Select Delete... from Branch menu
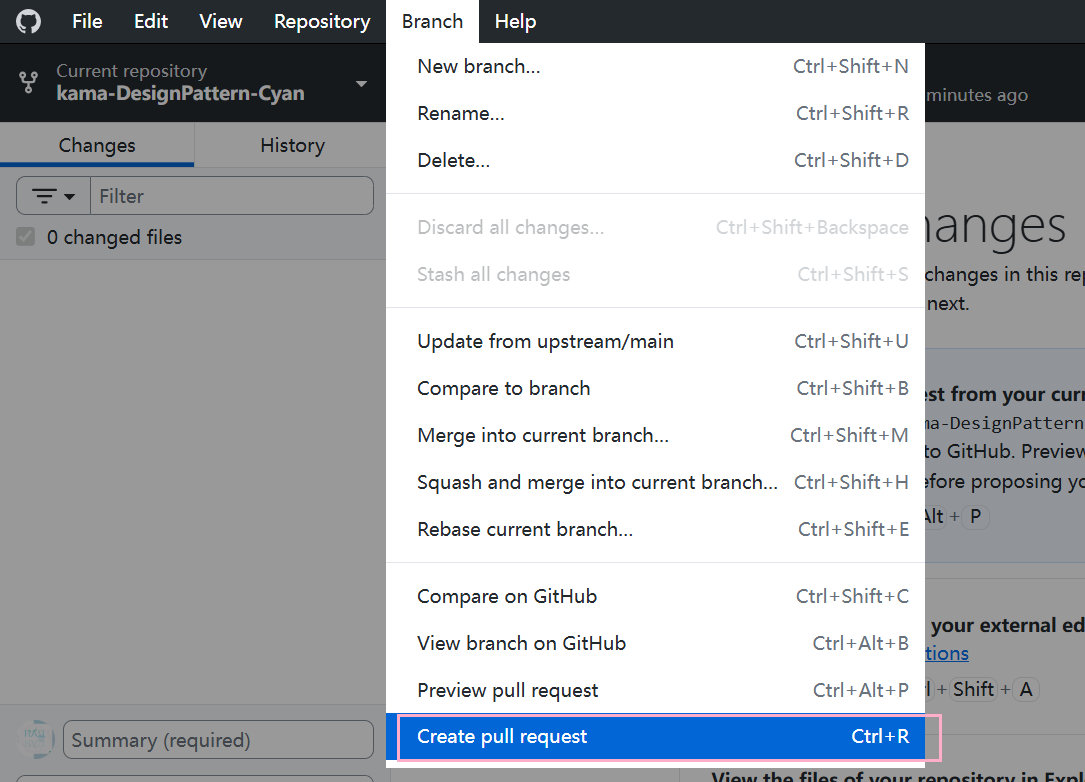 point(655,161)
